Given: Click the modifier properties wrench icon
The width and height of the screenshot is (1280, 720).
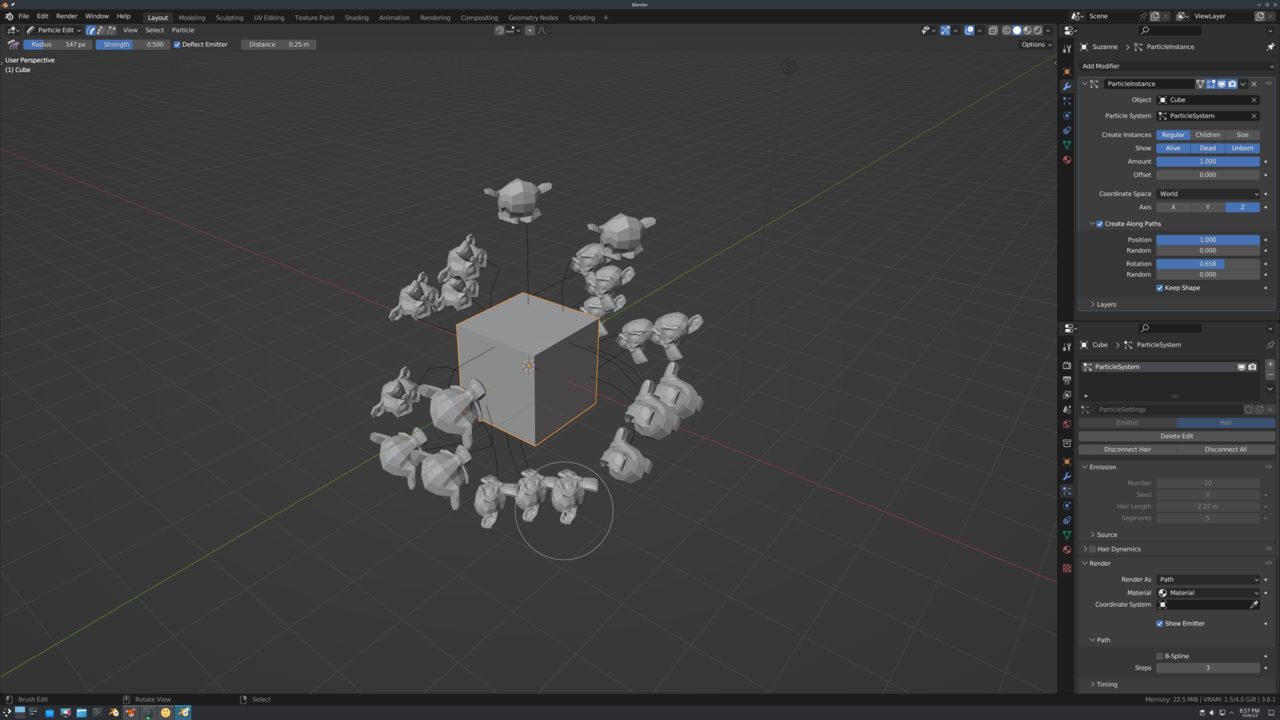Looking at the screenshot, I should click(x=1067, y=86).
